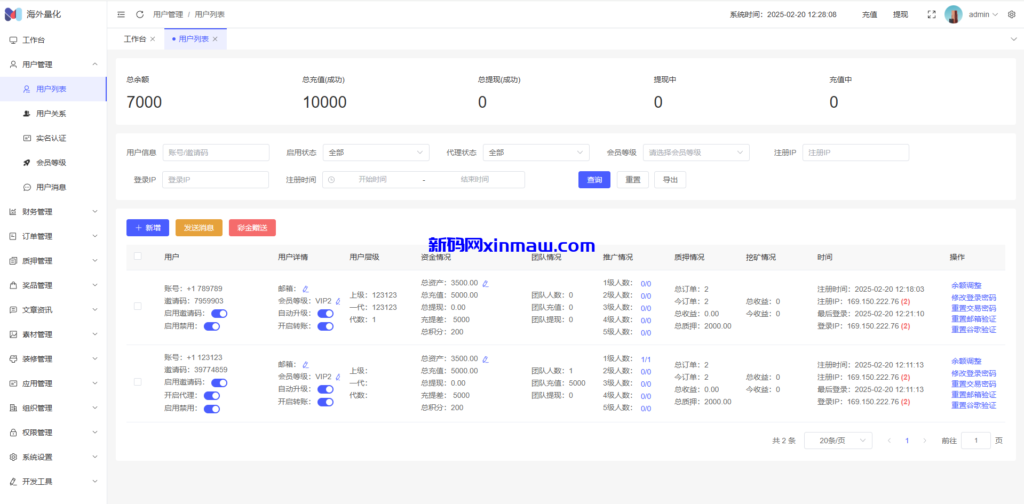Click the 重置 reset button

coord(633,180)
